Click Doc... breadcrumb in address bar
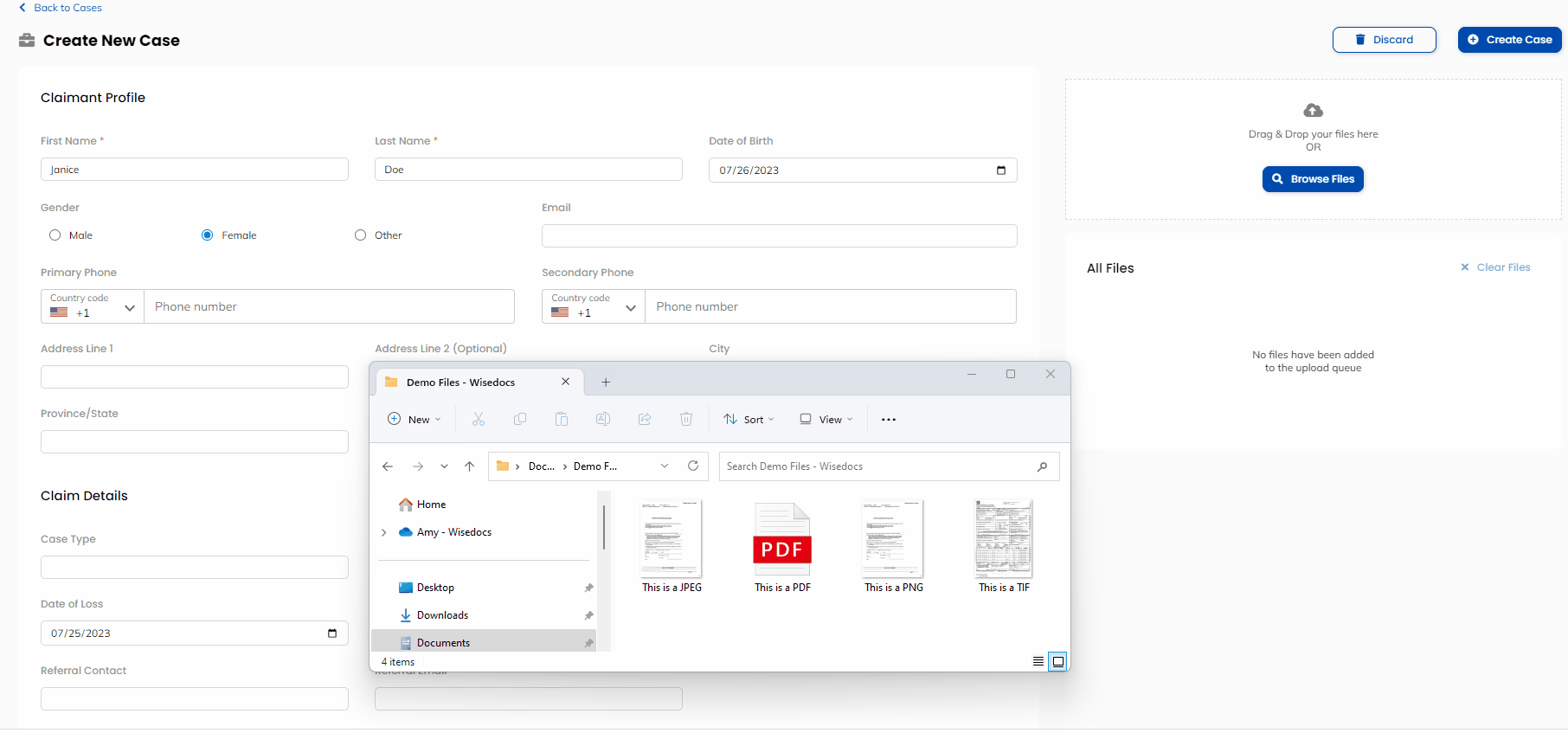 [542, 466]
